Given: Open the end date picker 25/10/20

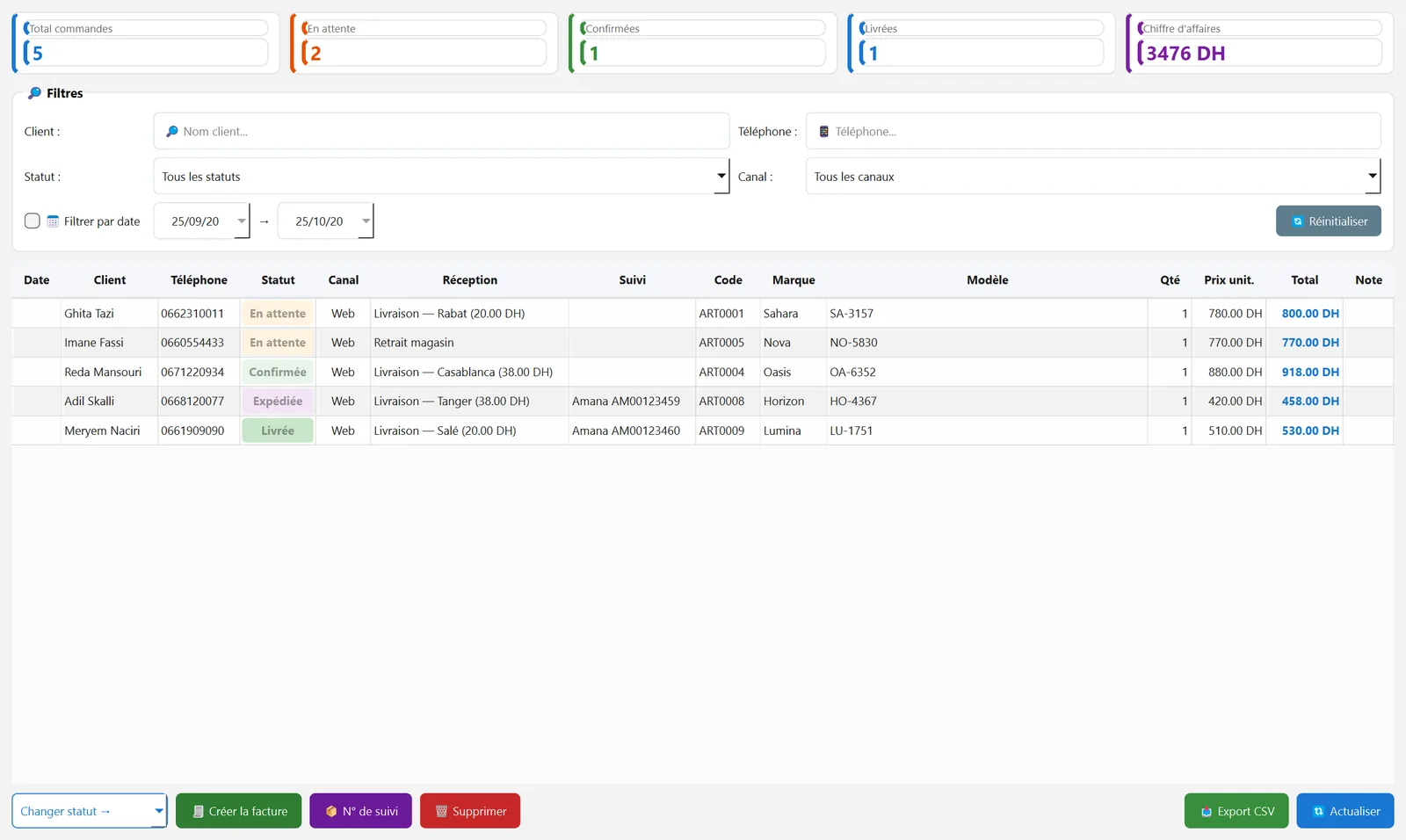Looking at the screenshot, I should click(326, 221).
